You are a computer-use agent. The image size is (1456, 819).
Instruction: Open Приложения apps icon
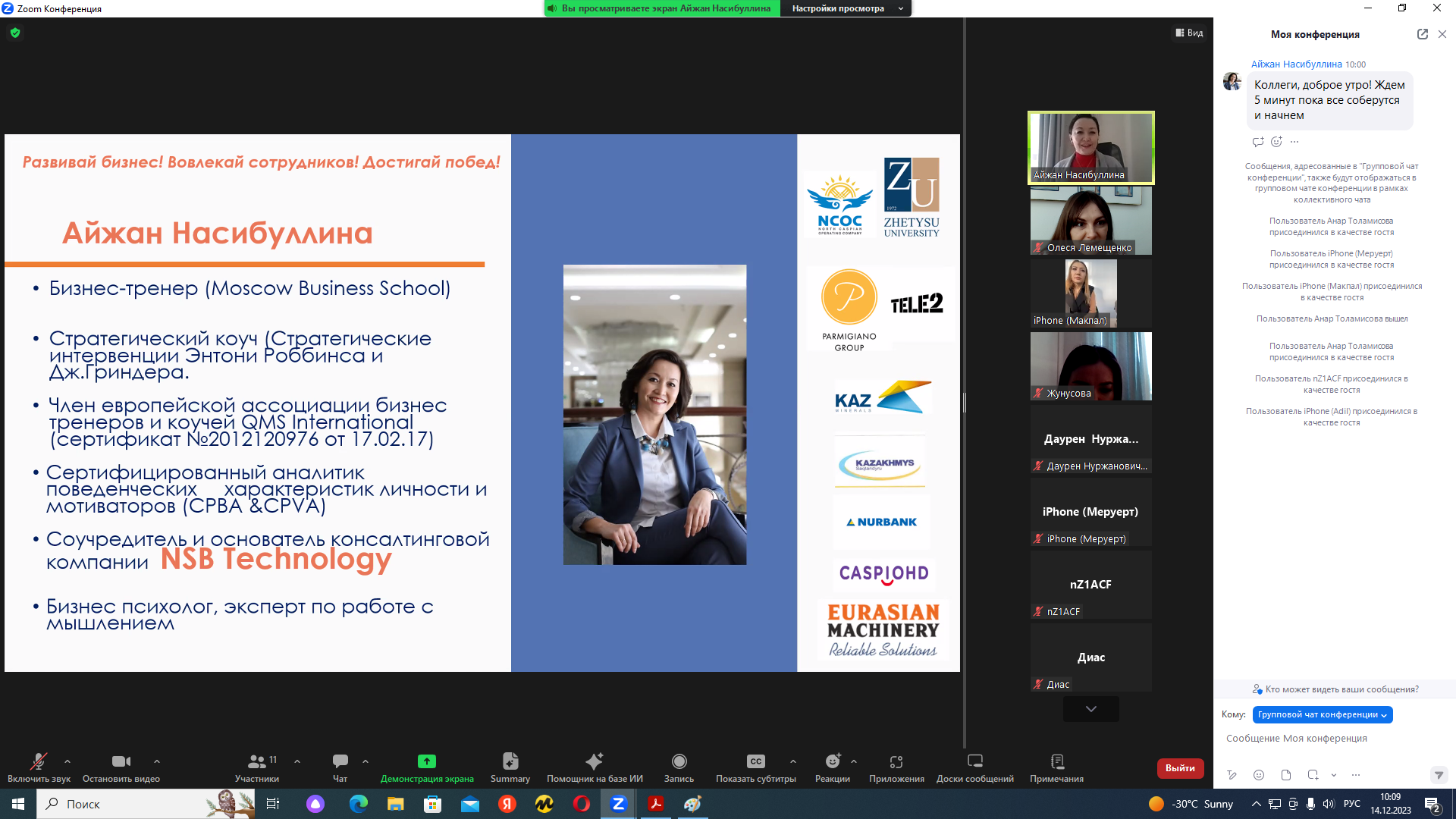coord(896,767)
